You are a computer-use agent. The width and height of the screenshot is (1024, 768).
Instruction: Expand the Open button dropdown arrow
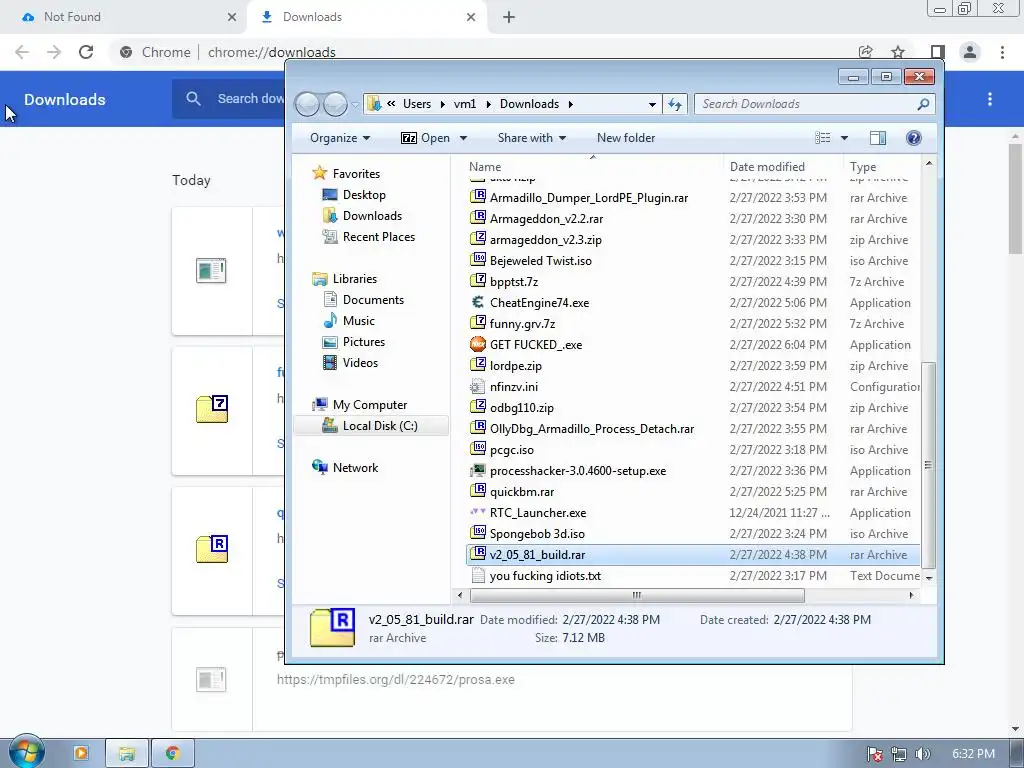coord(463,138)
